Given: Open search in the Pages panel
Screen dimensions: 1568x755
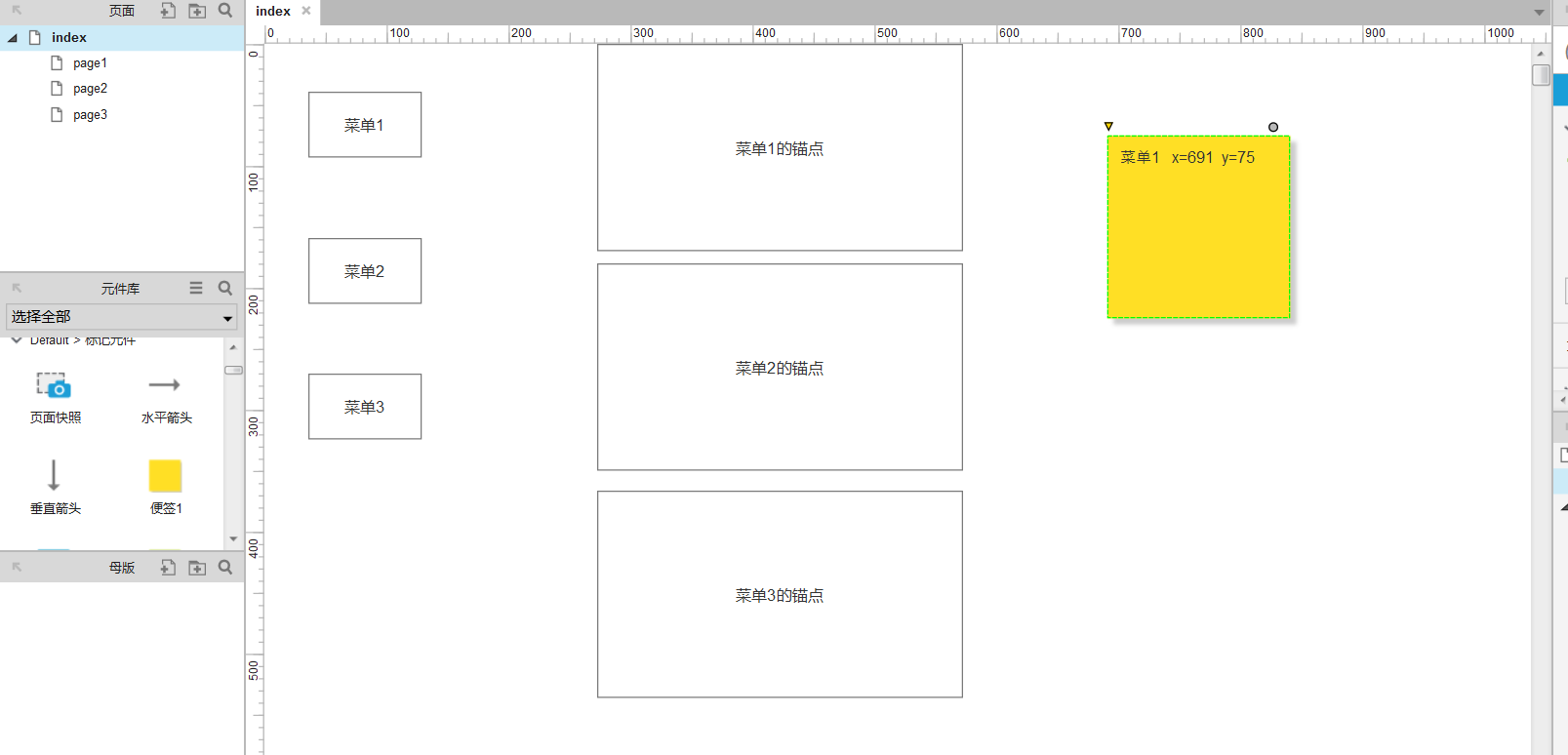Looking at the screenshot, I should point(225,11).
